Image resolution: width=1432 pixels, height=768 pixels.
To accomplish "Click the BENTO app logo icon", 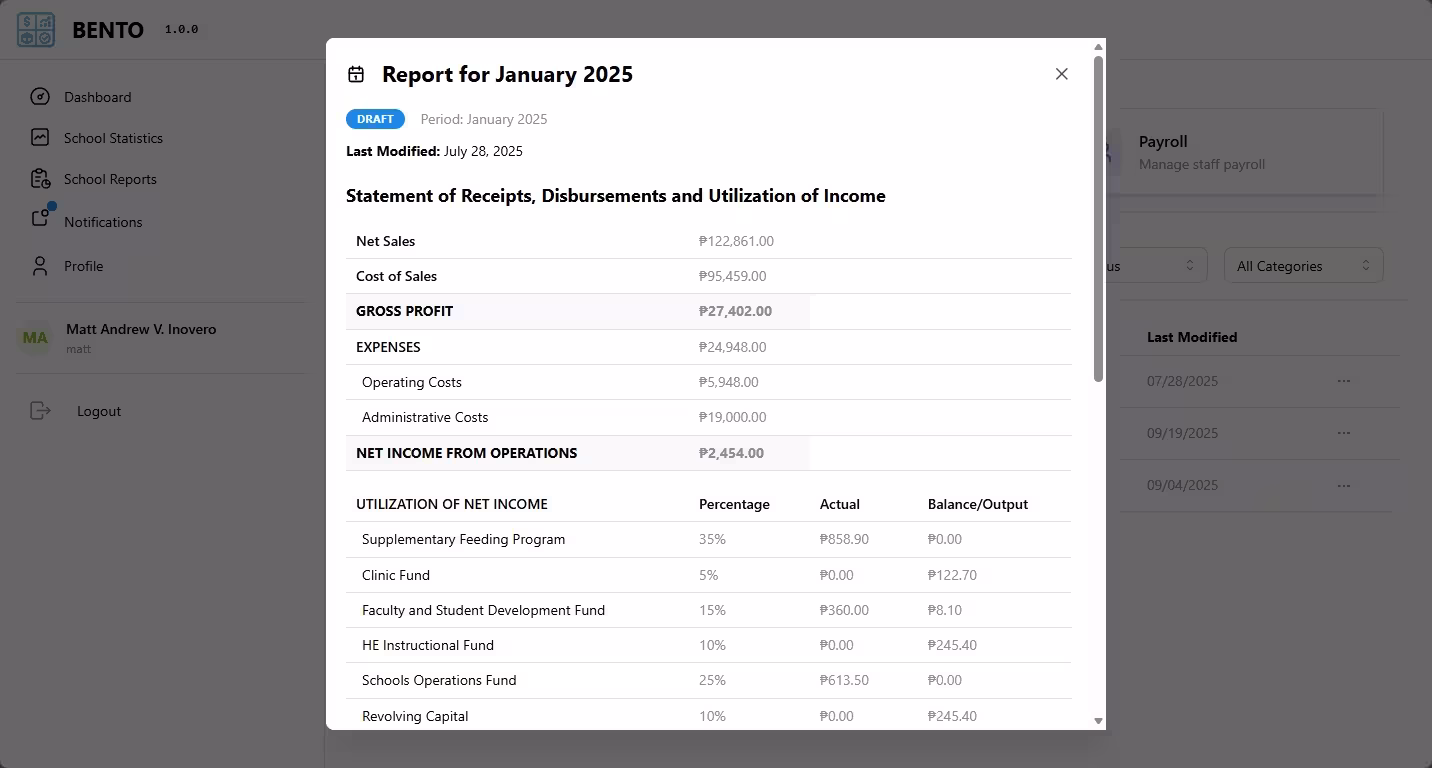I will 36,29.
